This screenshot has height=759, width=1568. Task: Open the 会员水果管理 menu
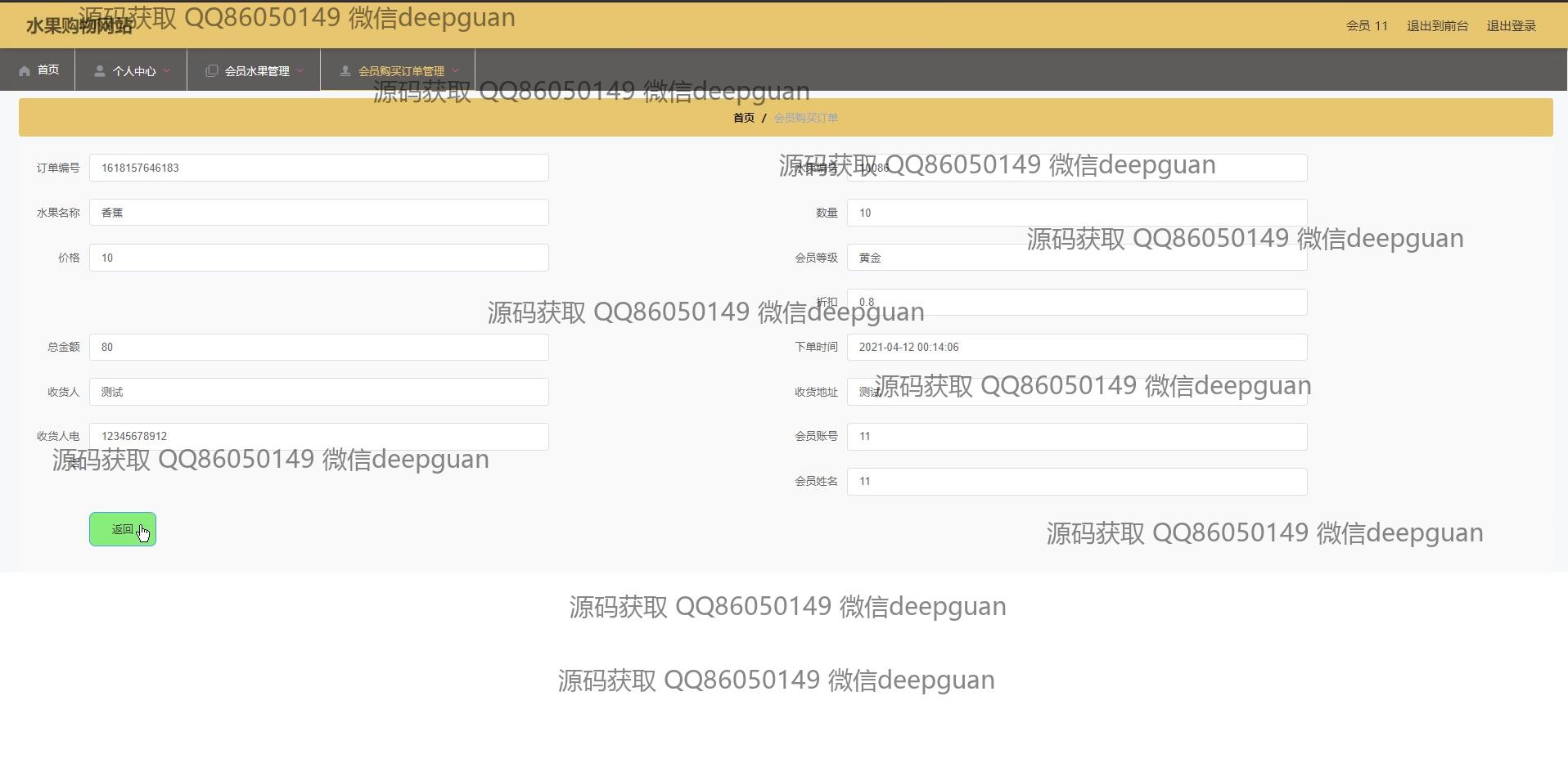click(x=256, y=71)
